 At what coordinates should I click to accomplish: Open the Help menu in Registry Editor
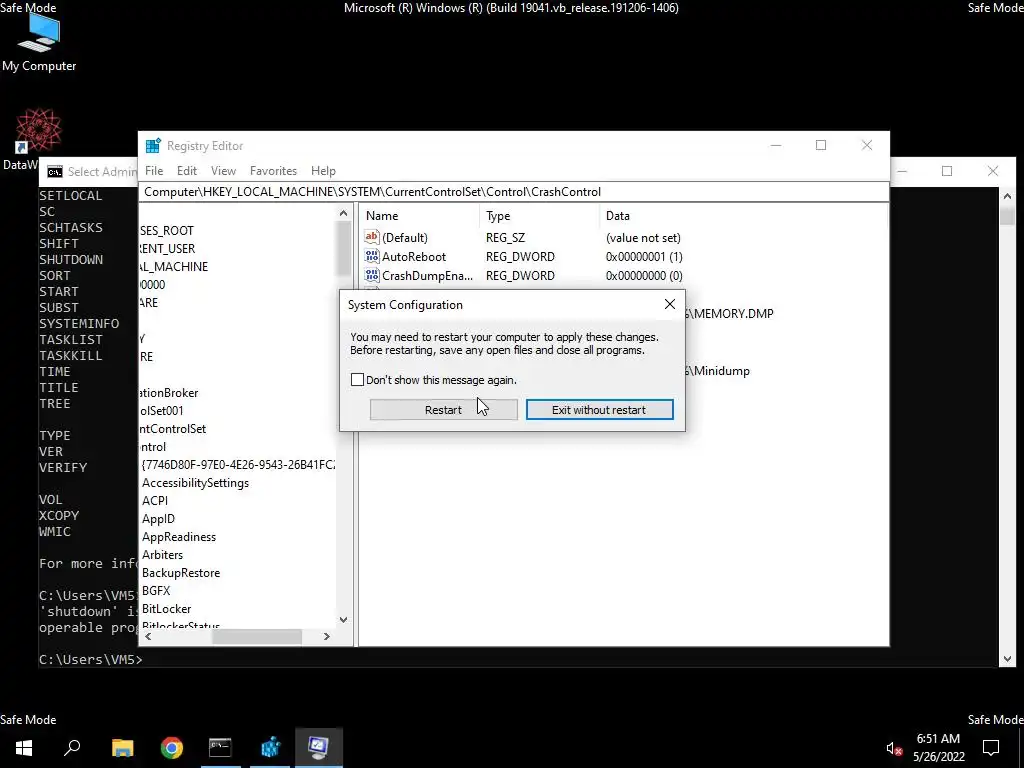pos(323,170)
